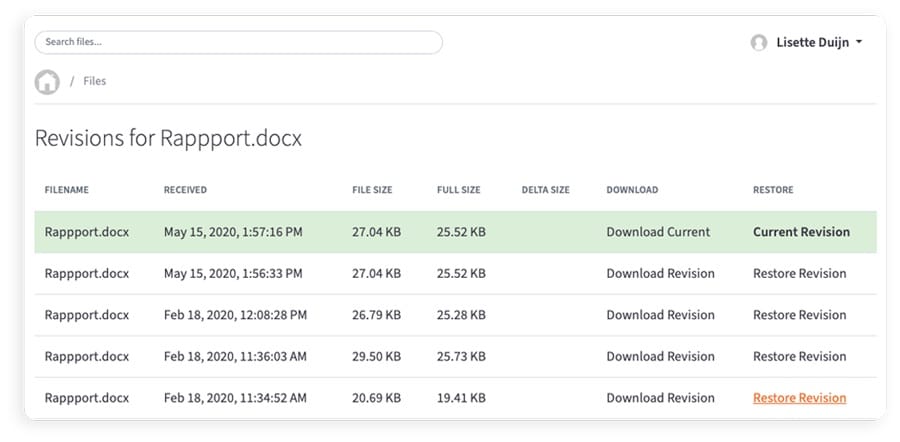Click the user avatar icon
The width and height of the screenshot is (900, 442).
click(759, 42)
